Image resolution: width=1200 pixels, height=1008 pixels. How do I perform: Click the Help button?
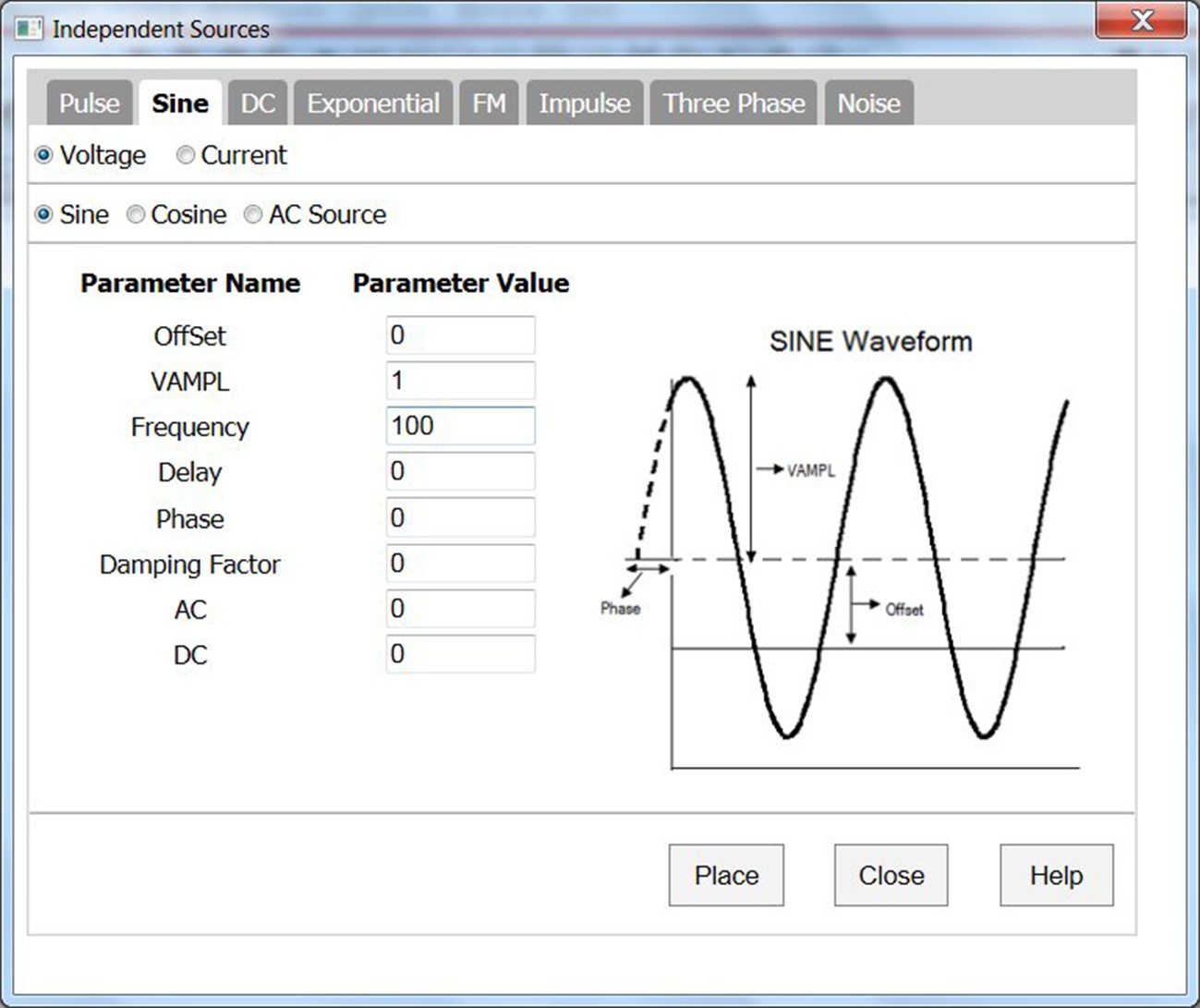click(1056, 875)
